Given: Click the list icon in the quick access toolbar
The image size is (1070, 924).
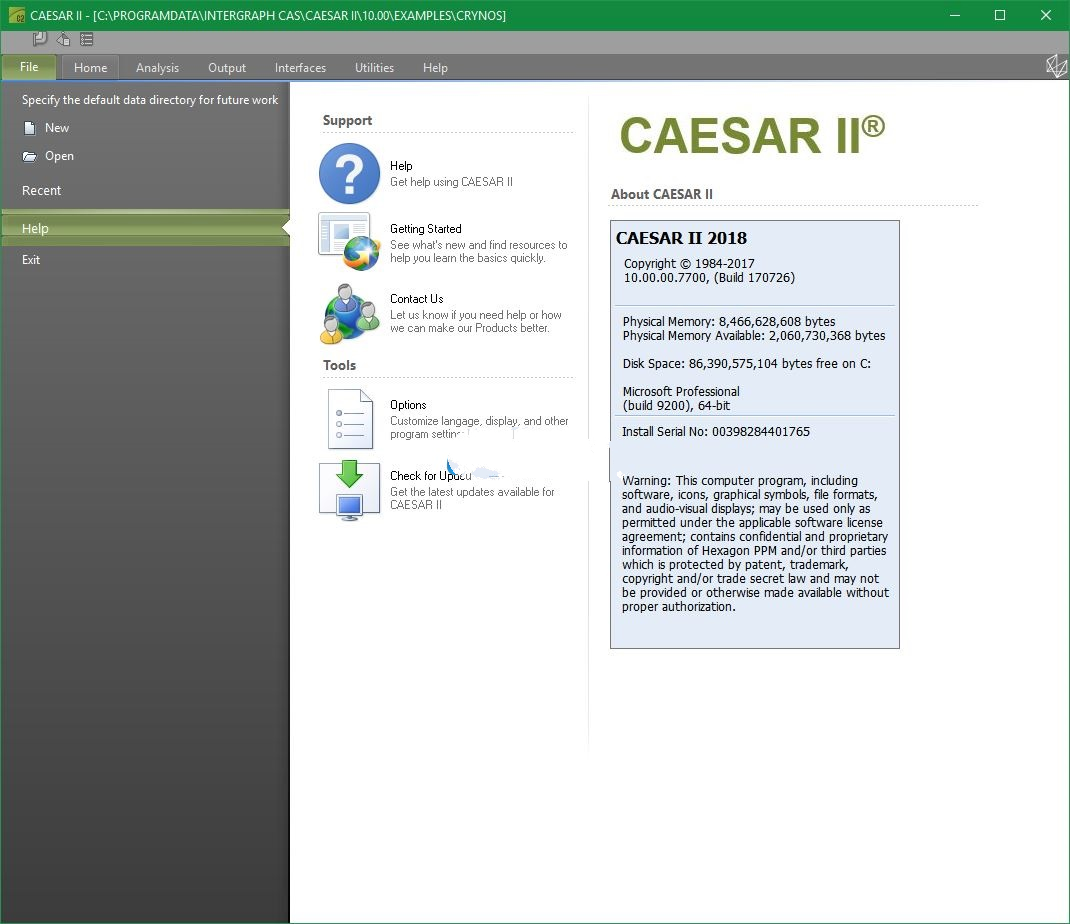Looking at the screenshot, I should [86, 38].
